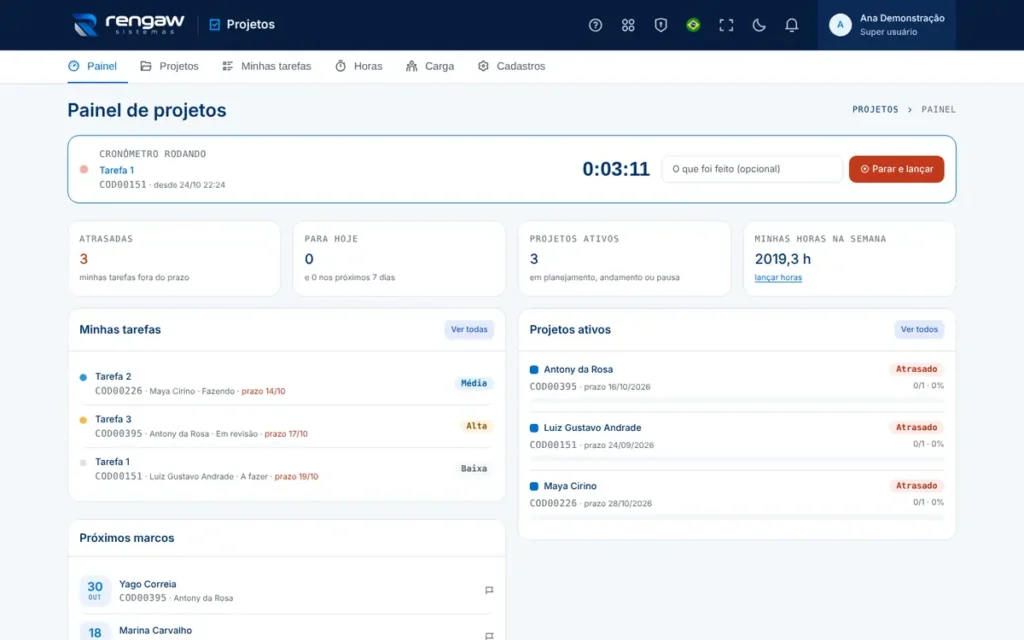This screenshot has height=640, width=1024.
Task: Open the Cadastros tab
Action: pos(511,66)
